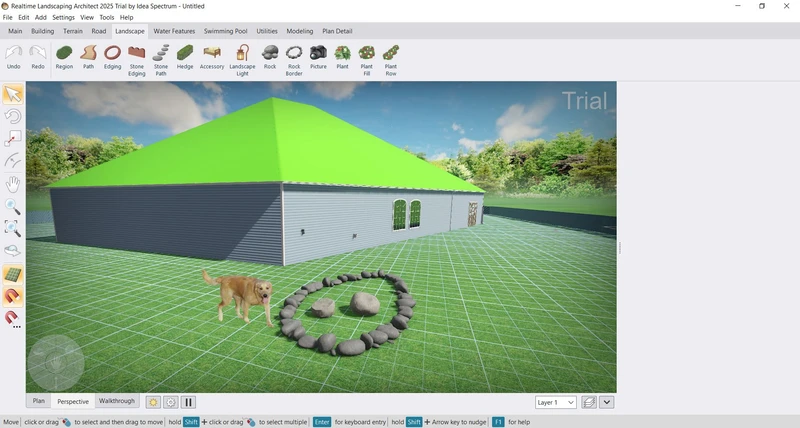Open the Settings menu
Viewport: 800px width, 428px height.
coord(63,17)
